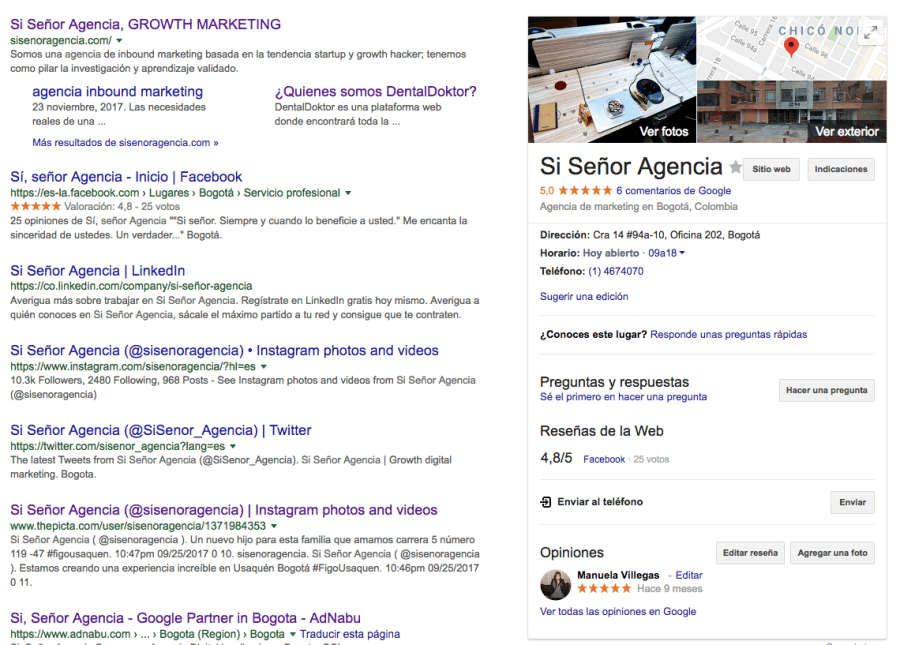Open the Facebook link under Reseñas de la Web

(604, 459)
